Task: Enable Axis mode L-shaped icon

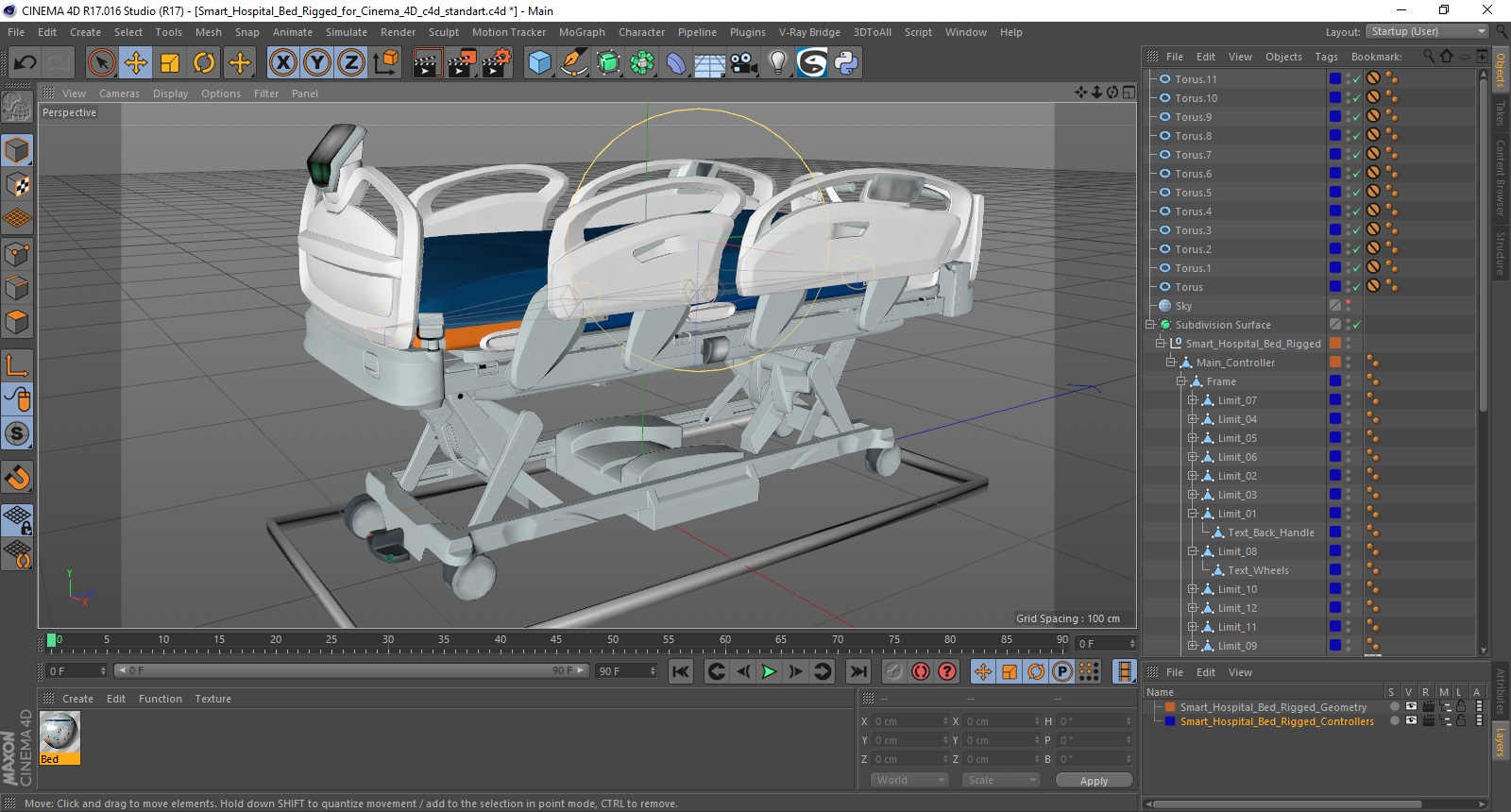Action: [17, 364]
